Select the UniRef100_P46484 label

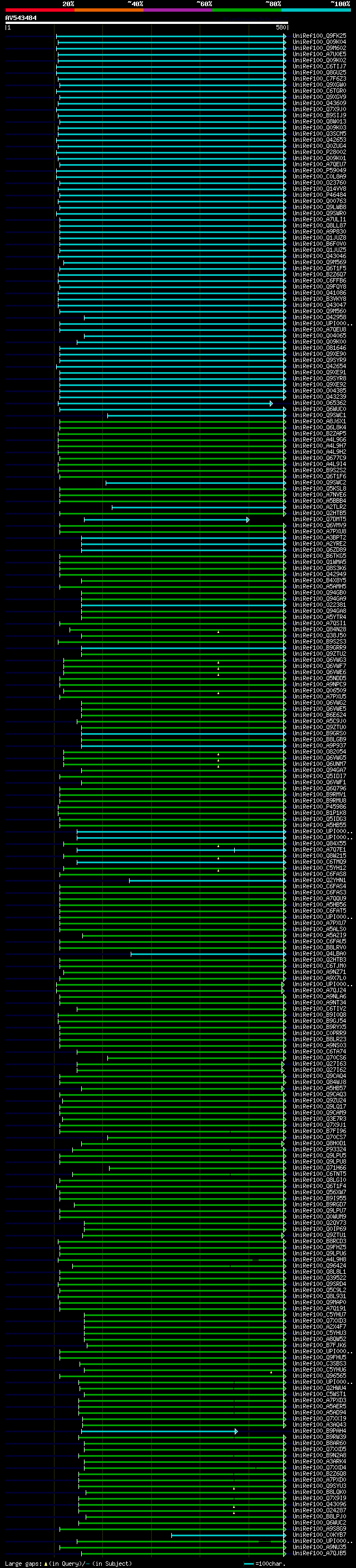point(319,195)
